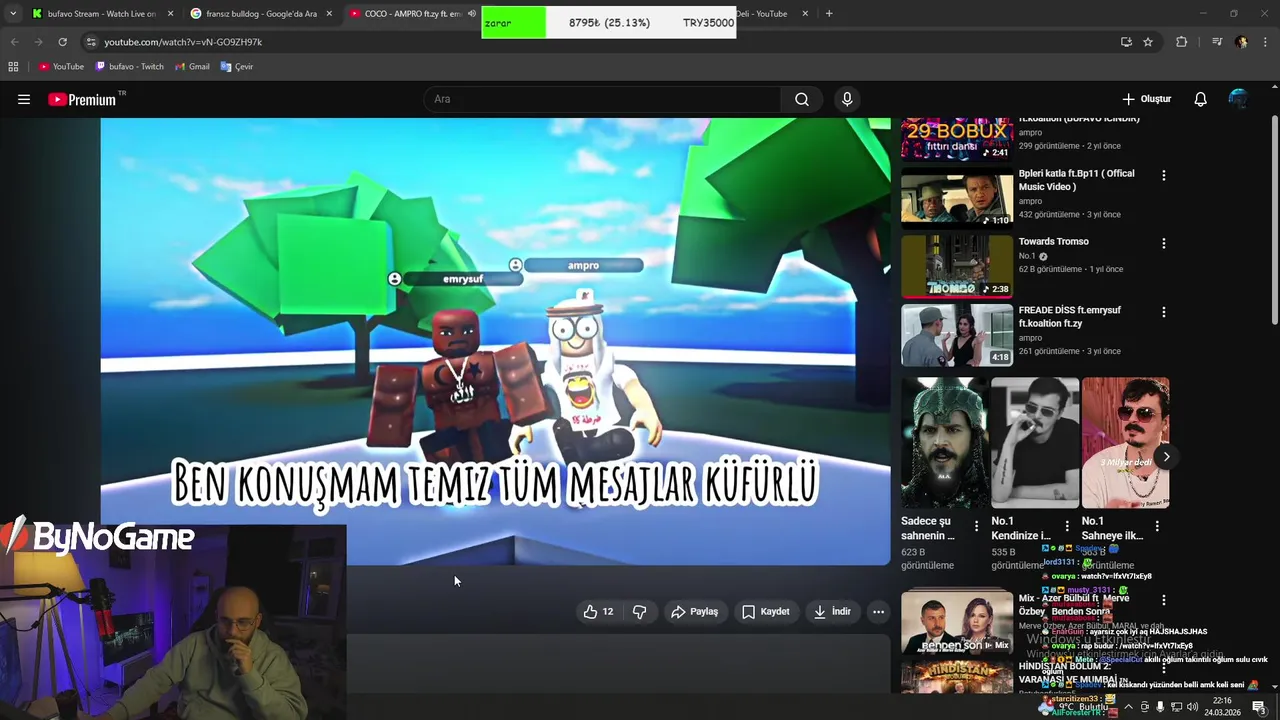
Task: Open Chrome tab search dropdown
Action: tap(12, 13)
